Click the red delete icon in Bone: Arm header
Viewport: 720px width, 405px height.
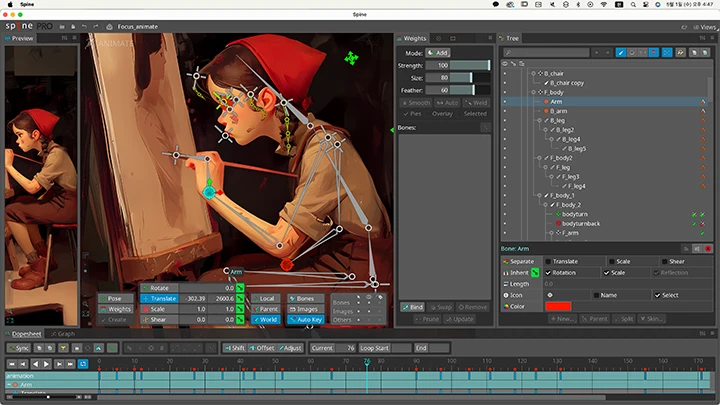[708, 248]
